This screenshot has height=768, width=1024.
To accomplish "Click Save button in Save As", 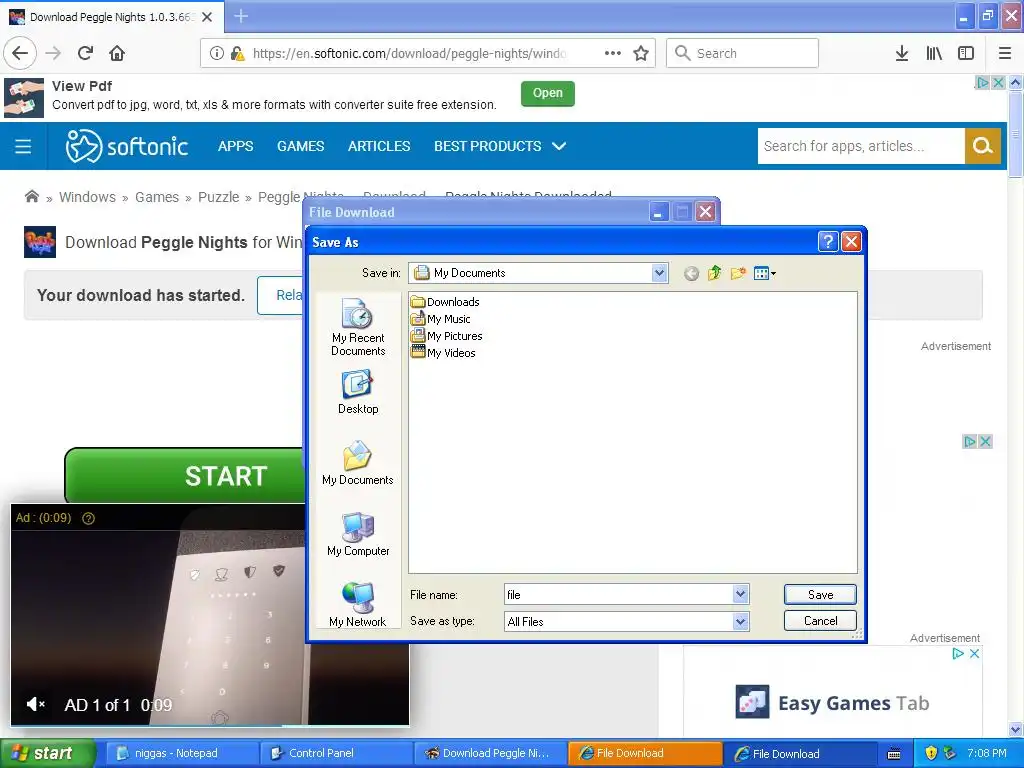I will click(820, 594).
